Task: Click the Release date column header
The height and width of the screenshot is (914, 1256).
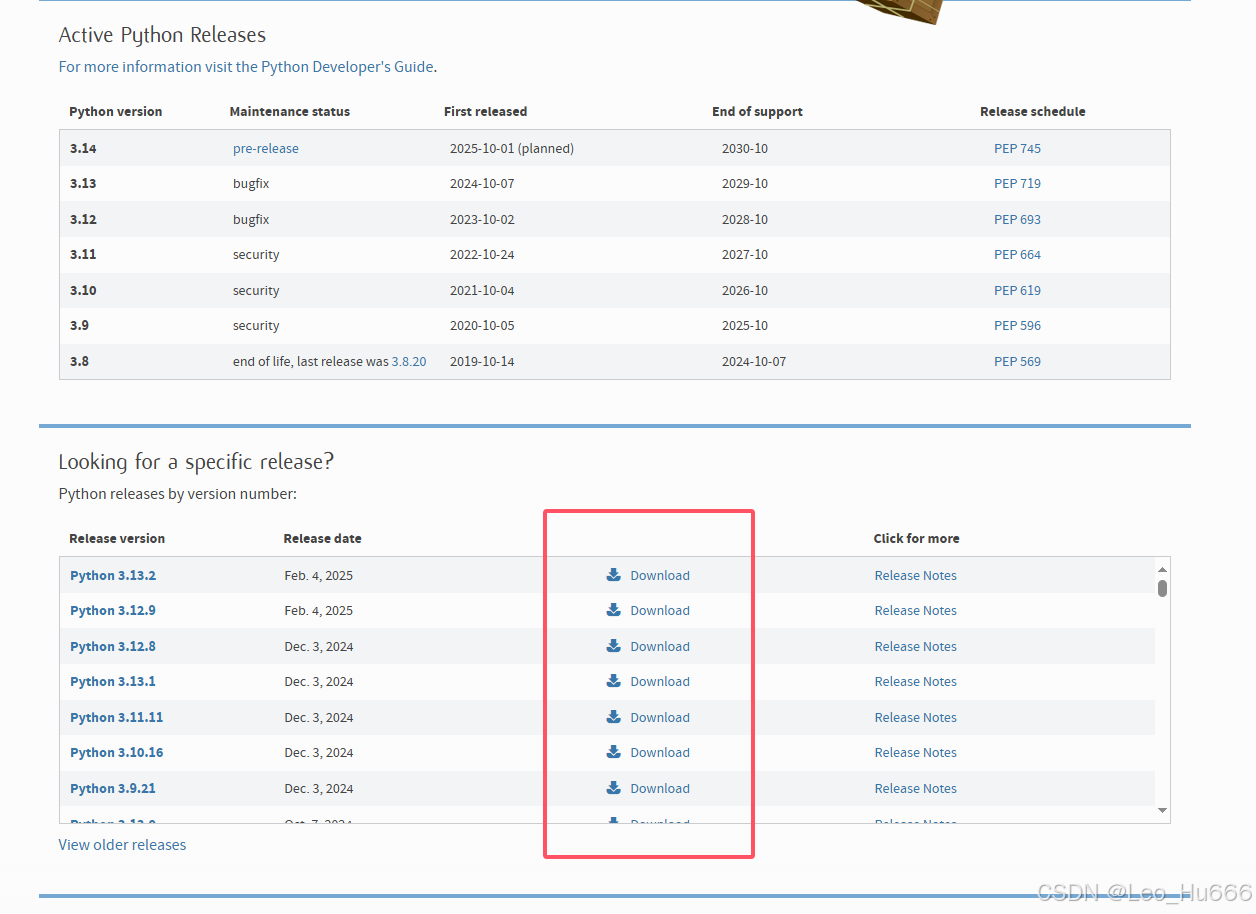Action: click(x=322, y=538)
